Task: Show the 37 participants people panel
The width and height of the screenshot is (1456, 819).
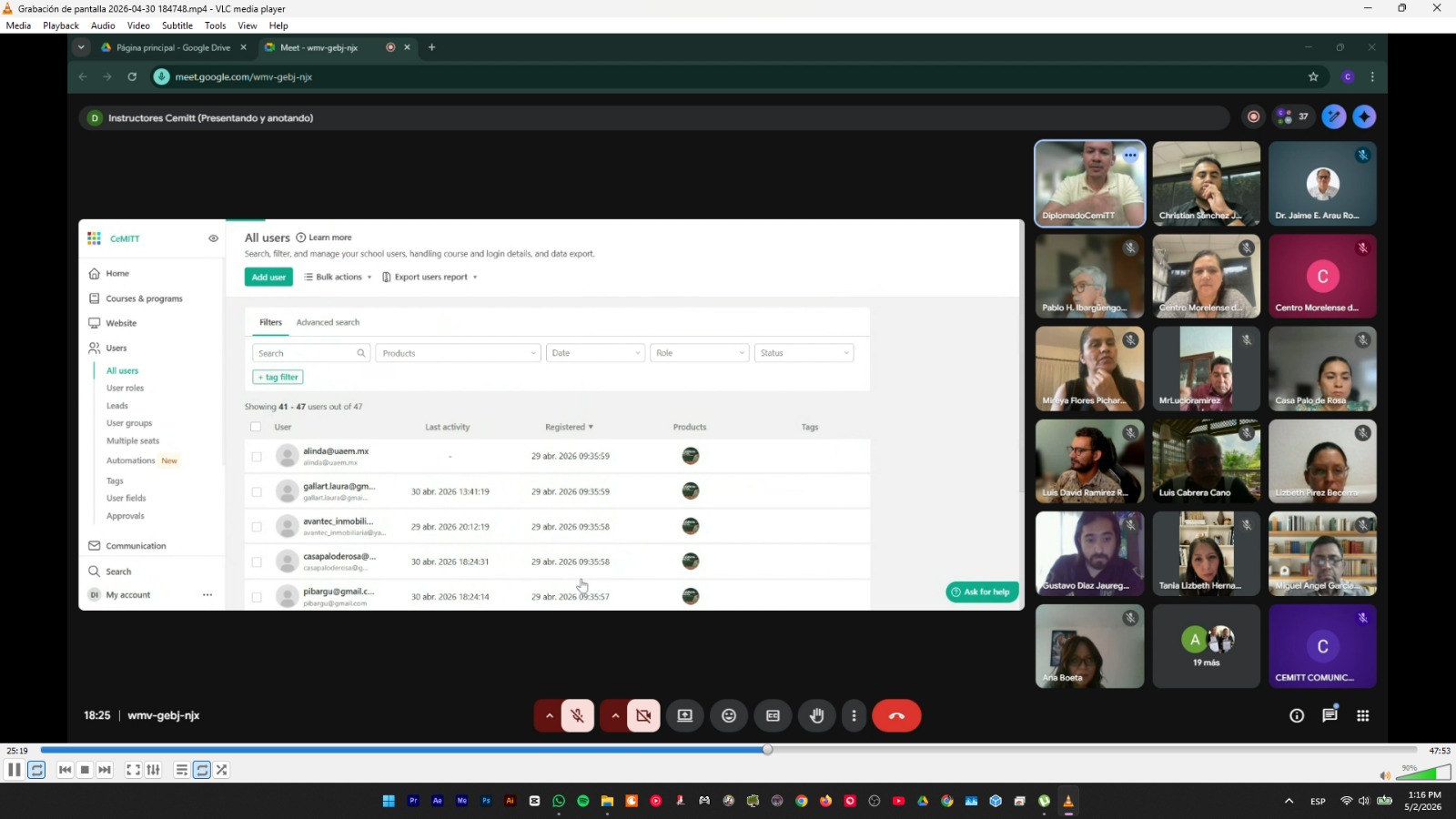Action: (x=1293, y=116)
